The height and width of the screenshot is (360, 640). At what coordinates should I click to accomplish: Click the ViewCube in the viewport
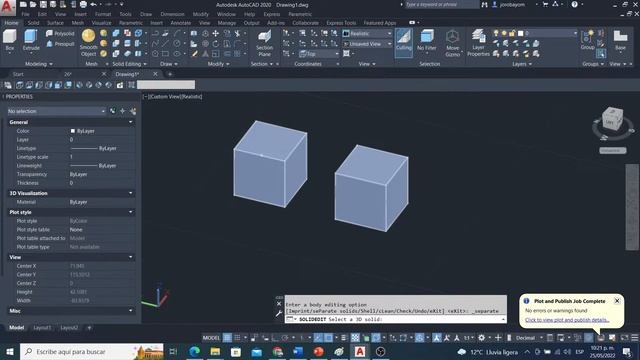click(612, 120)
